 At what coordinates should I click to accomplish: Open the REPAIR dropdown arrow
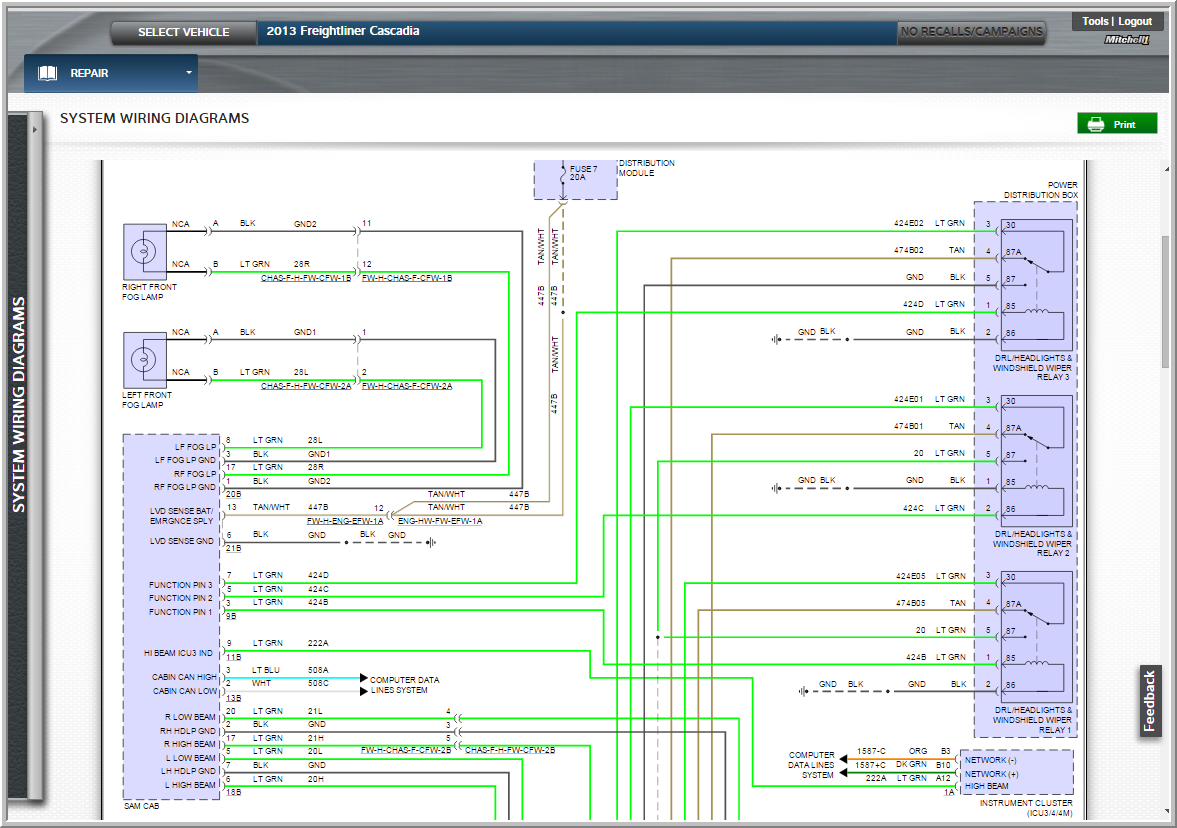[x=188, y=73]
